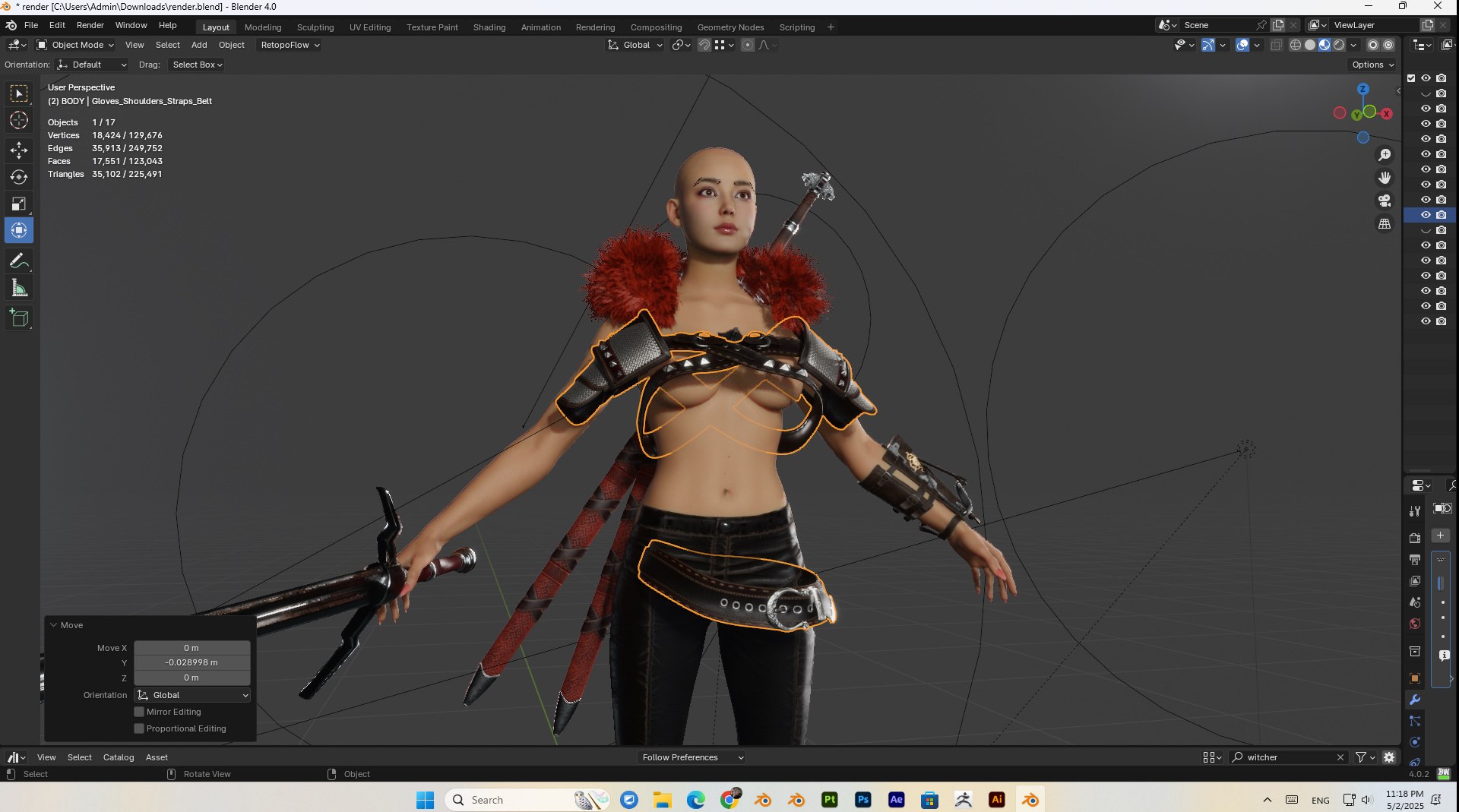
Task: Activate the Annotate pencil tool
Action: (x=19, y=261)
